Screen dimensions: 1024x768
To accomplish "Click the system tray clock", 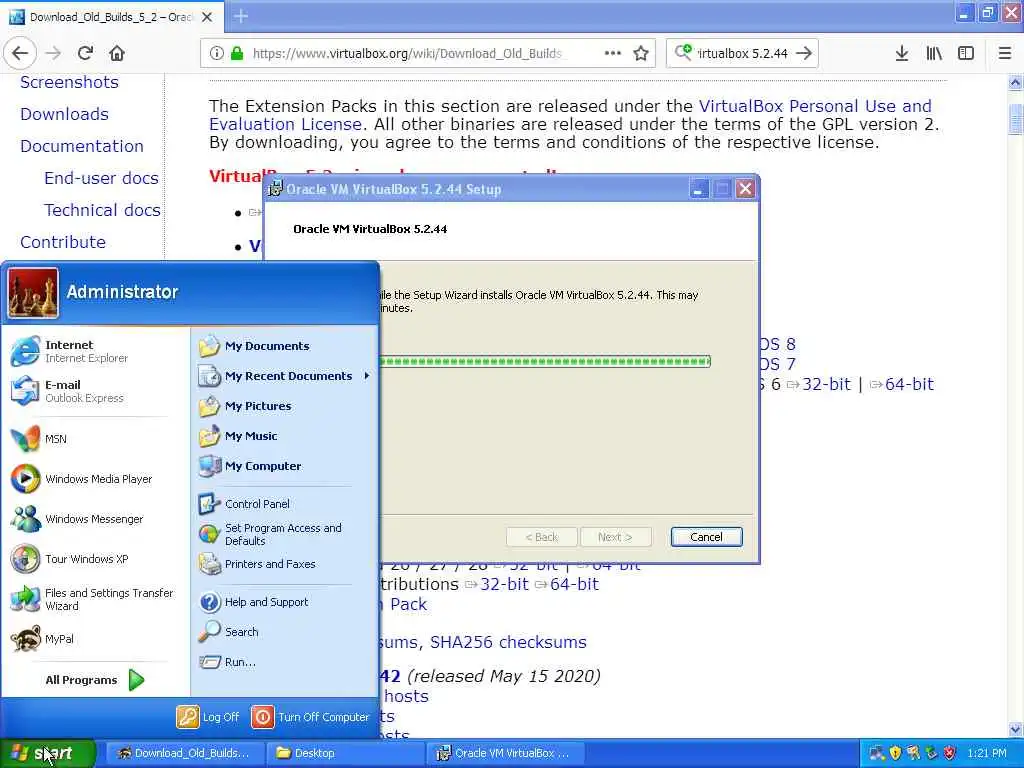I will tap(986, 754).
